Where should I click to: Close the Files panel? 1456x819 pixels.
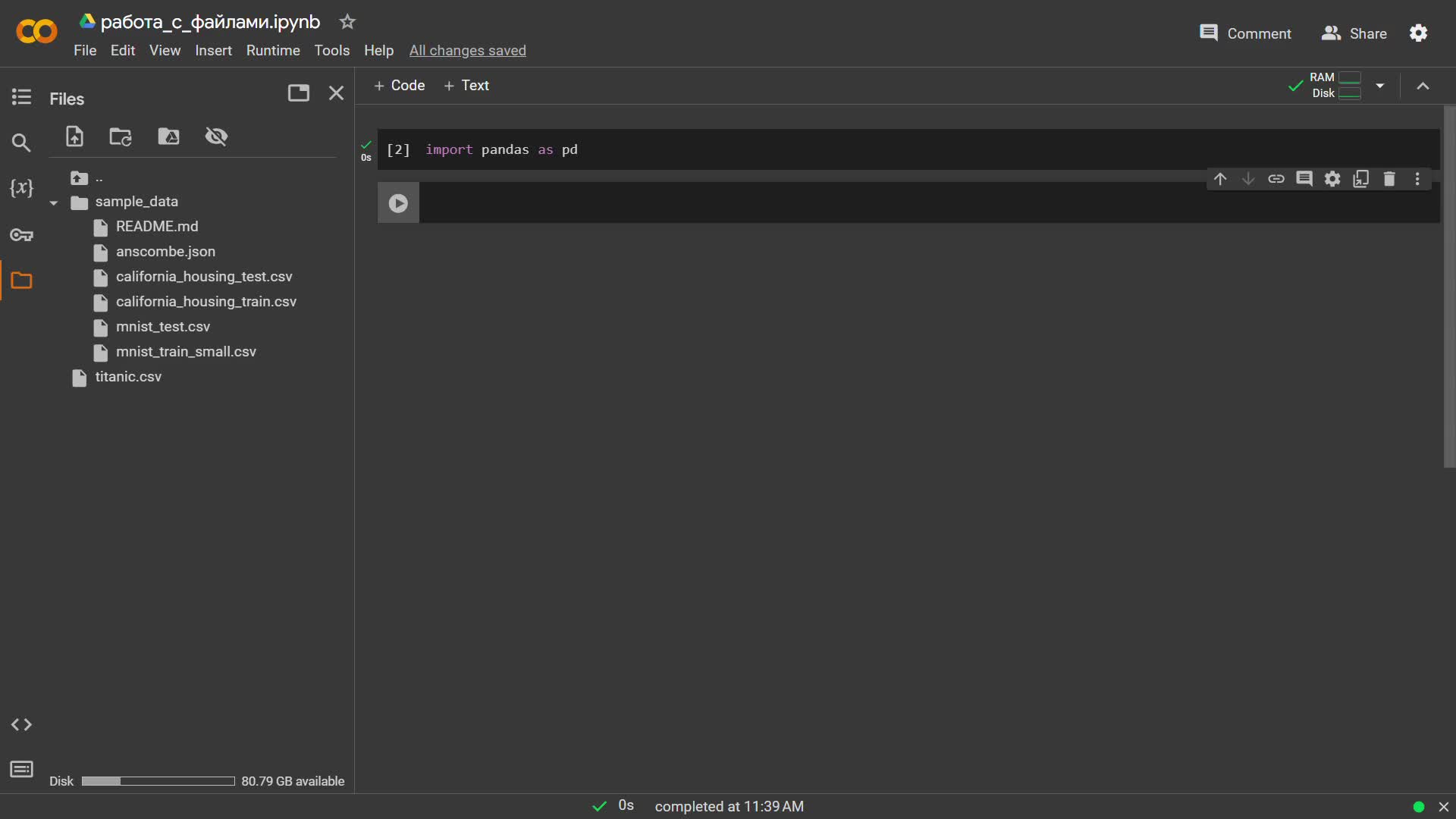point(336,93)
